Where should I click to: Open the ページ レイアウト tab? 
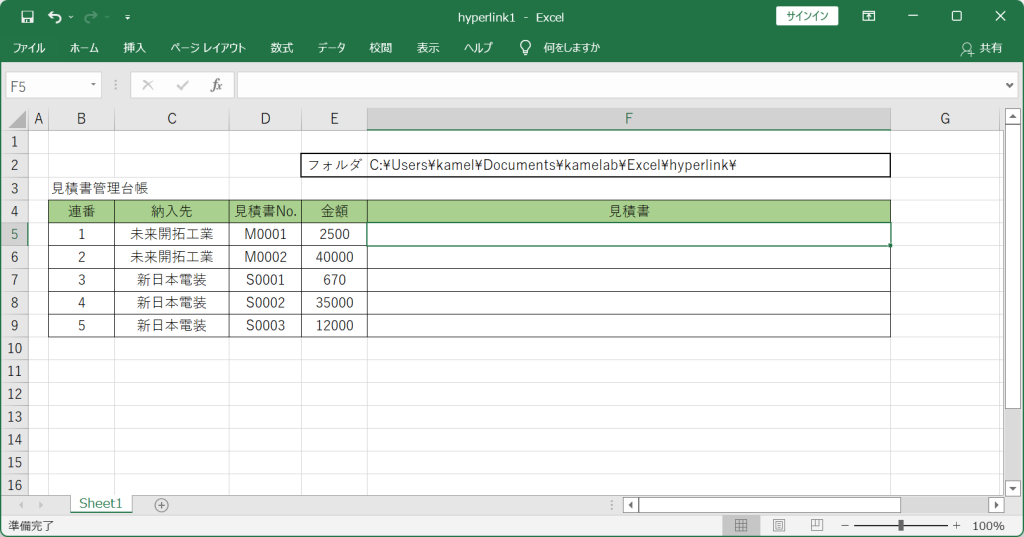click(208, 48)
